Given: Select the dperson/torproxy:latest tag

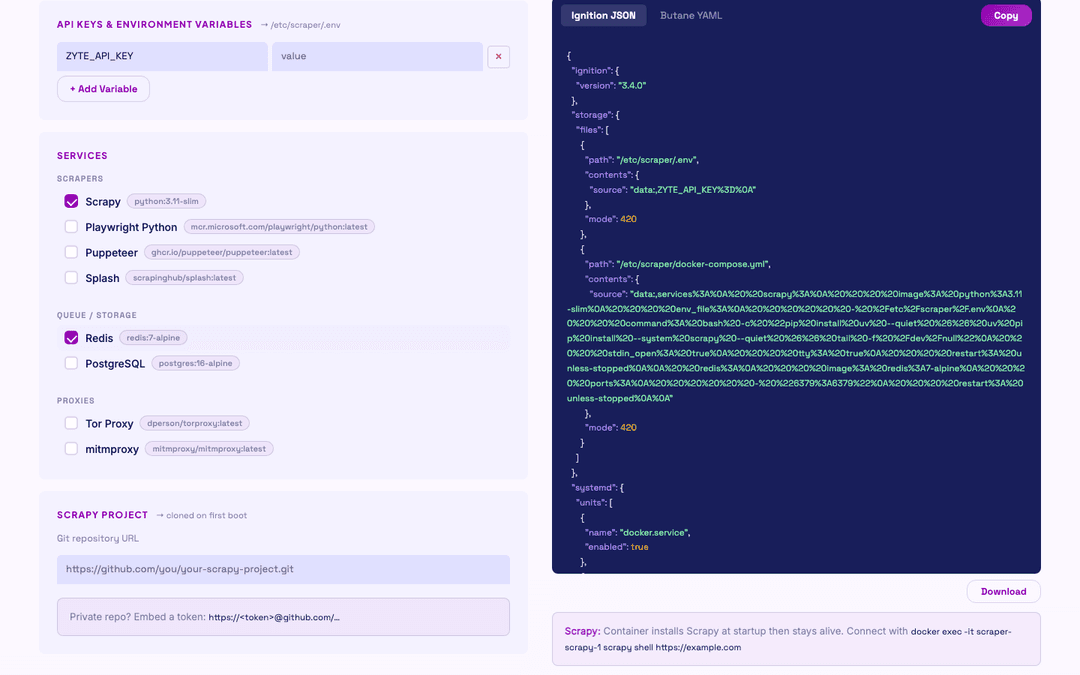Looking at the screenshot, I should tap(194, 423).
